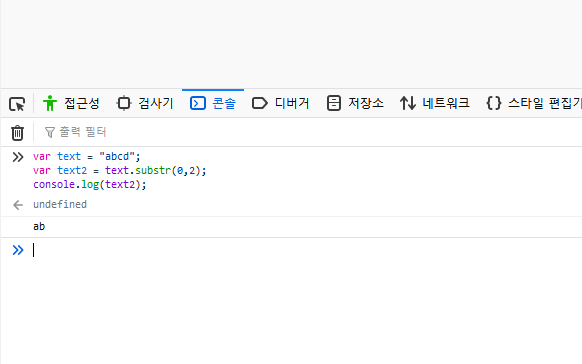This screenshot has width=582, height=364.
Task: Switch to the 검사기 inspector tab
Action: tap(145, 103)
